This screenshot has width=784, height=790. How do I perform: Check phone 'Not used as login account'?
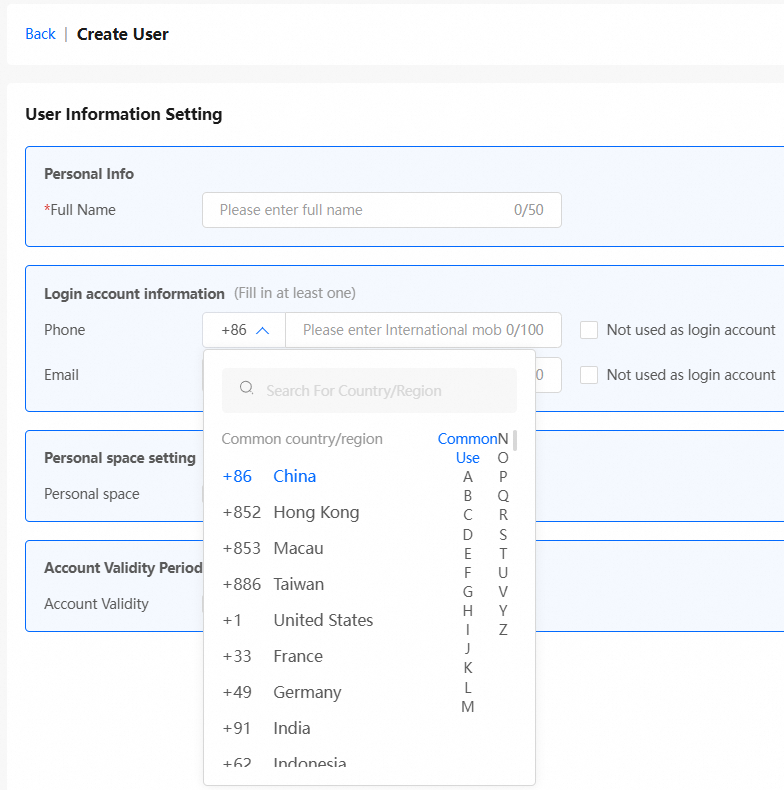(x=589, y=330)
